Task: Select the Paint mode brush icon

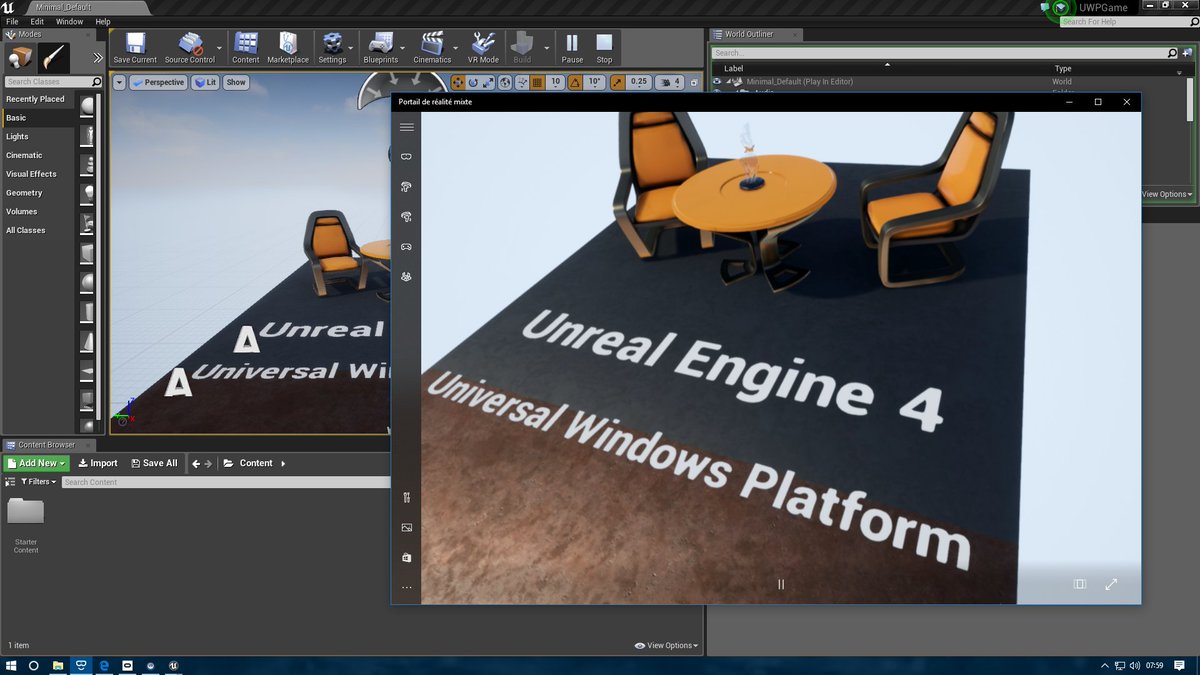Action: [x=54, y=56]
